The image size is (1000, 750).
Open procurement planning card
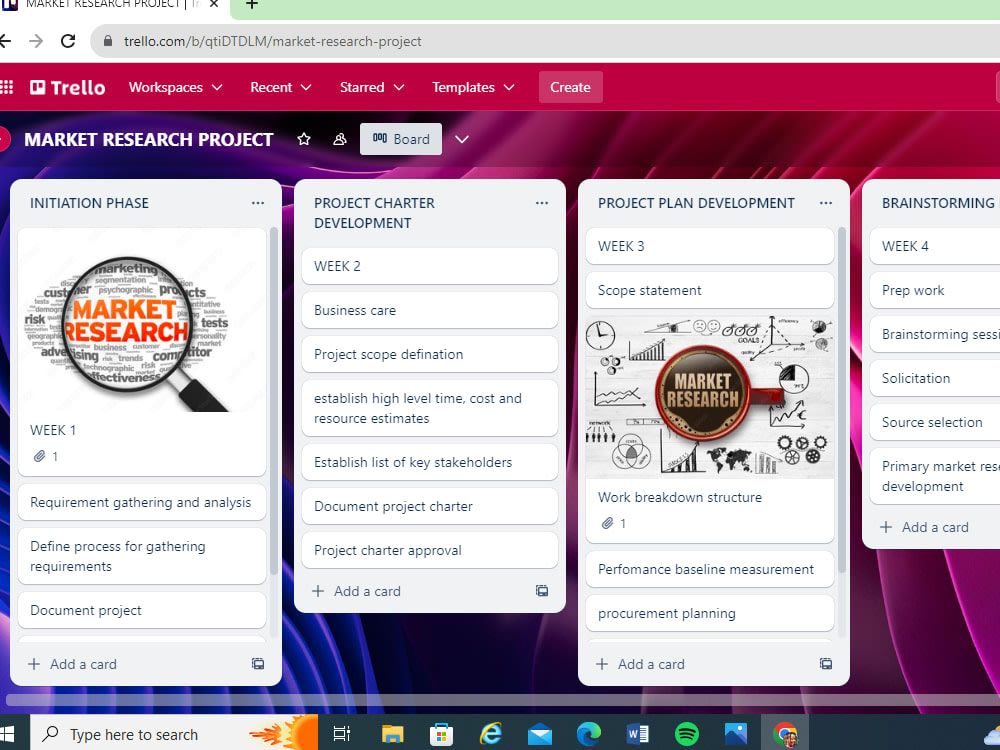click(x=710, y=613)
